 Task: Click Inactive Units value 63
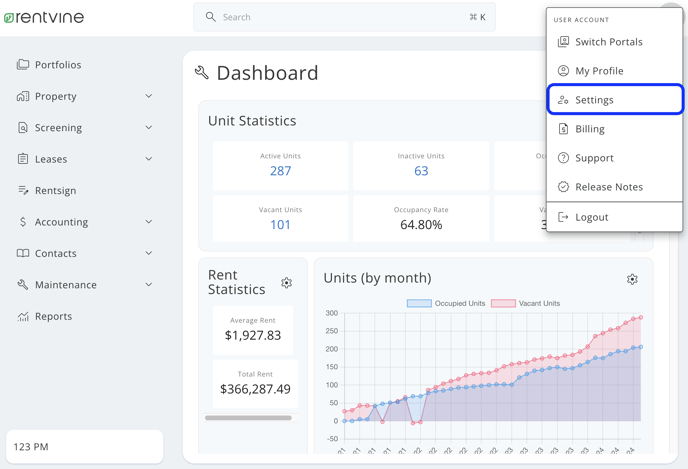421,171
